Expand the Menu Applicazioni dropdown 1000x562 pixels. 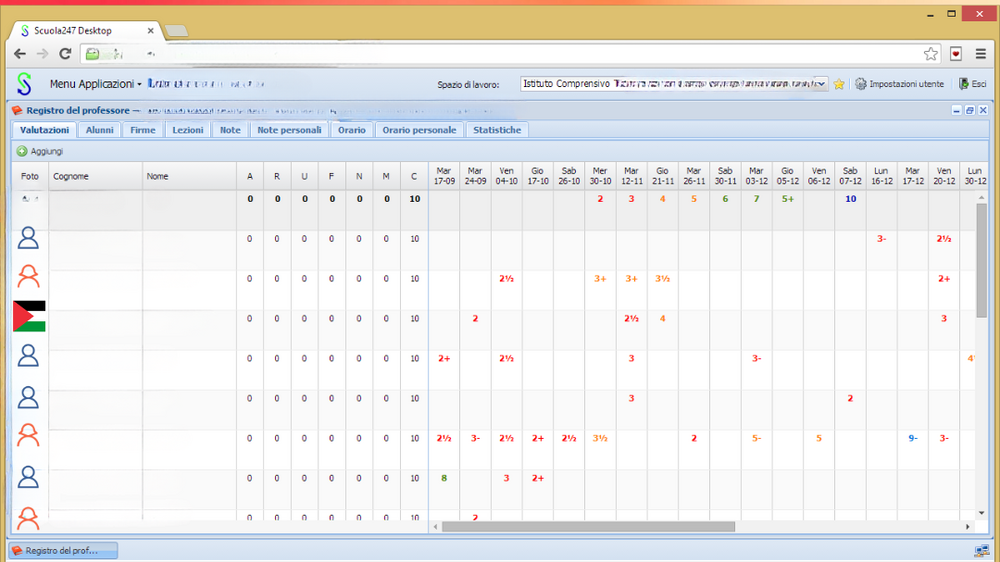coord(95,85)
